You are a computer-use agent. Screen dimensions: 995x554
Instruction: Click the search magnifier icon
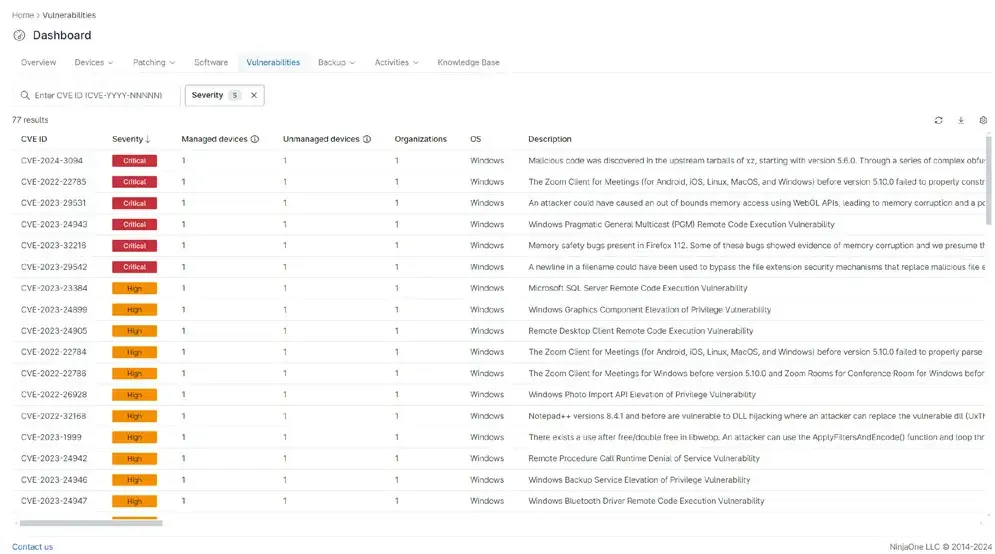[x=25, y=95]
